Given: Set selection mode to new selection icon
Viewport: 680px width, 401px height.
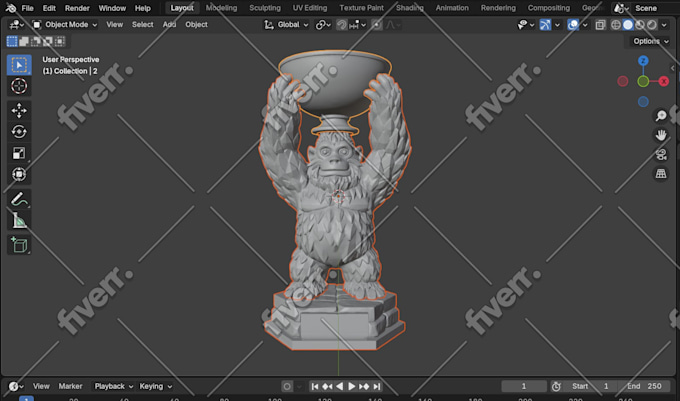Looking at the screenshot, I should (12, 41).
